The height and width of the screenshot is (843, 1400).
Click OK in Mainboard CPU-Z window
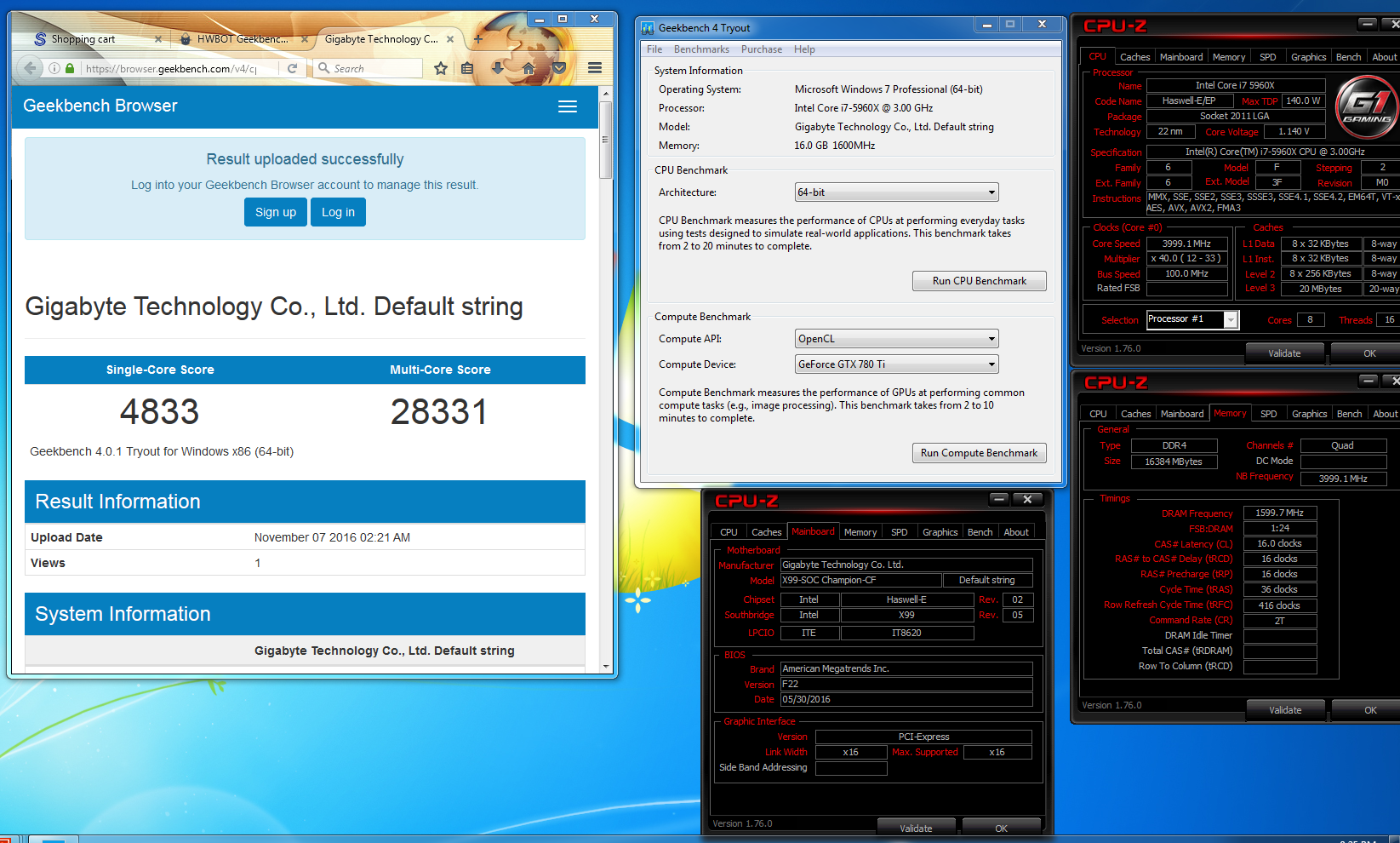[1001, 829]
